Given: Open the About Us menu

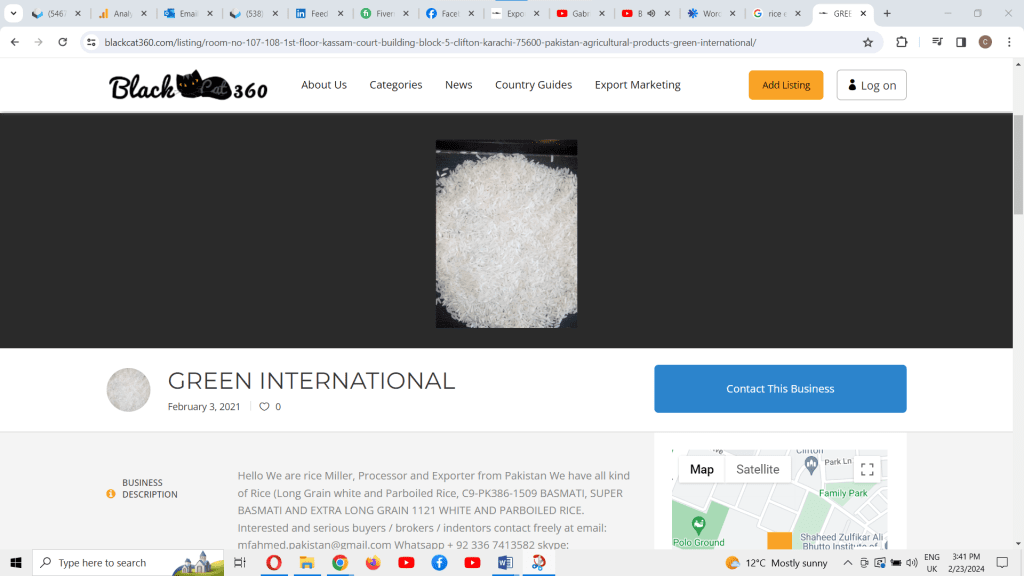Looking at the screenshot, I should tap(324, 85).
